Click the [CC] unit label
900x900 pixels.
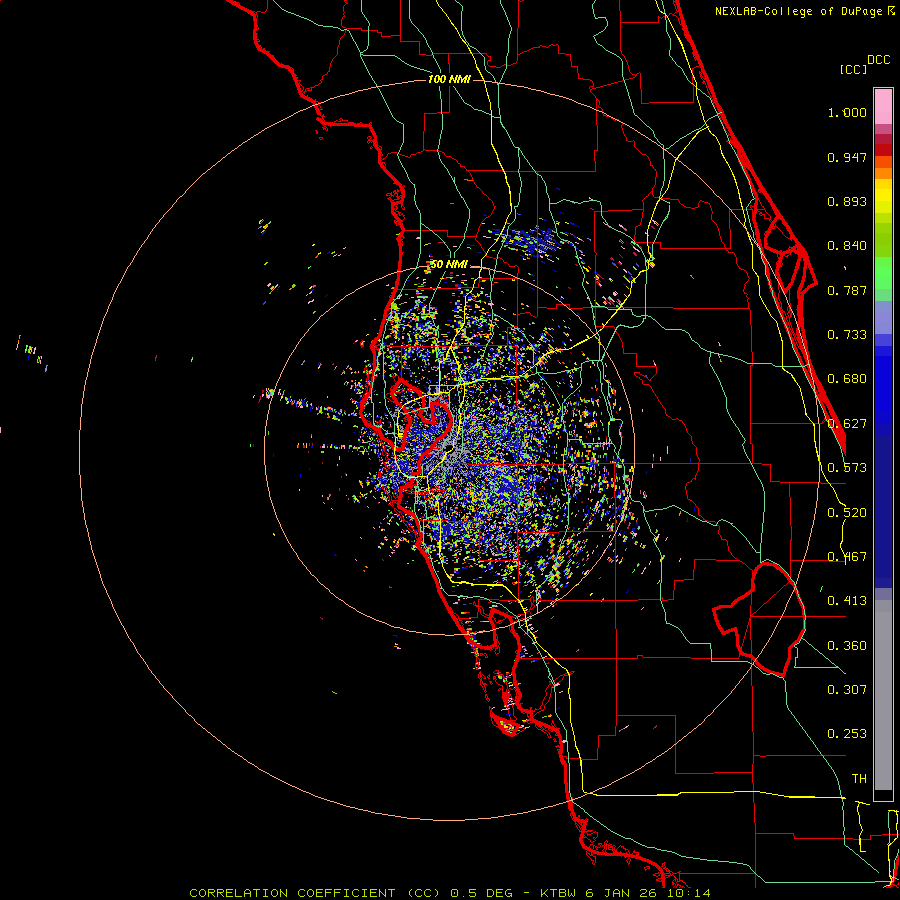(x=853, y=69)
